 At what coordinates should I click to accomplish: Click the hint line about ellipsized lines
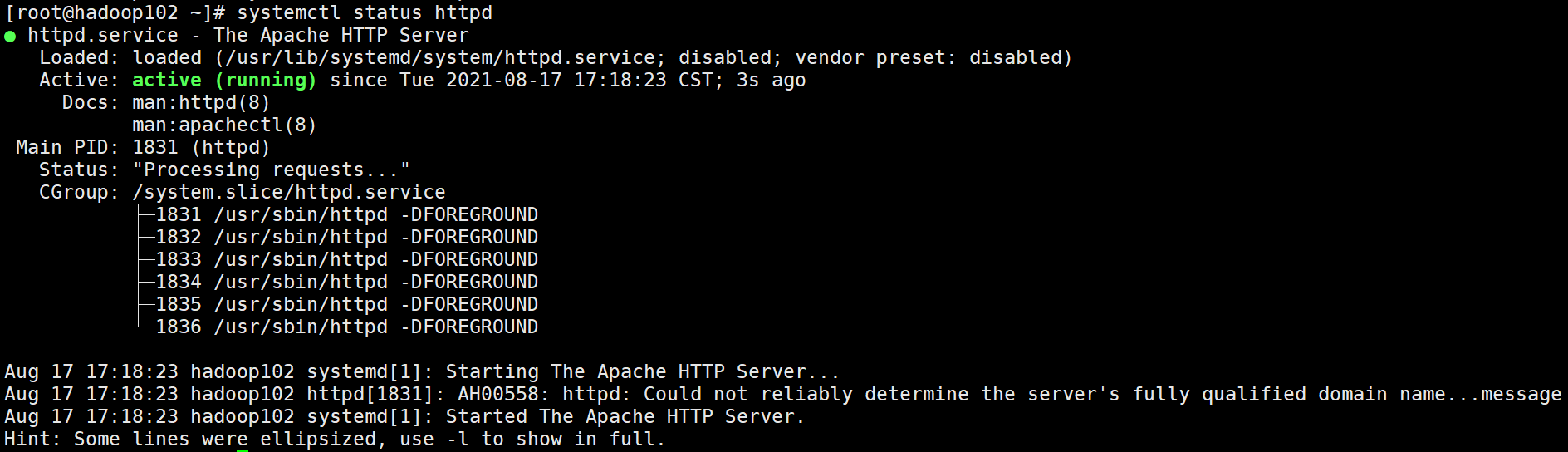tap(335, 440)
